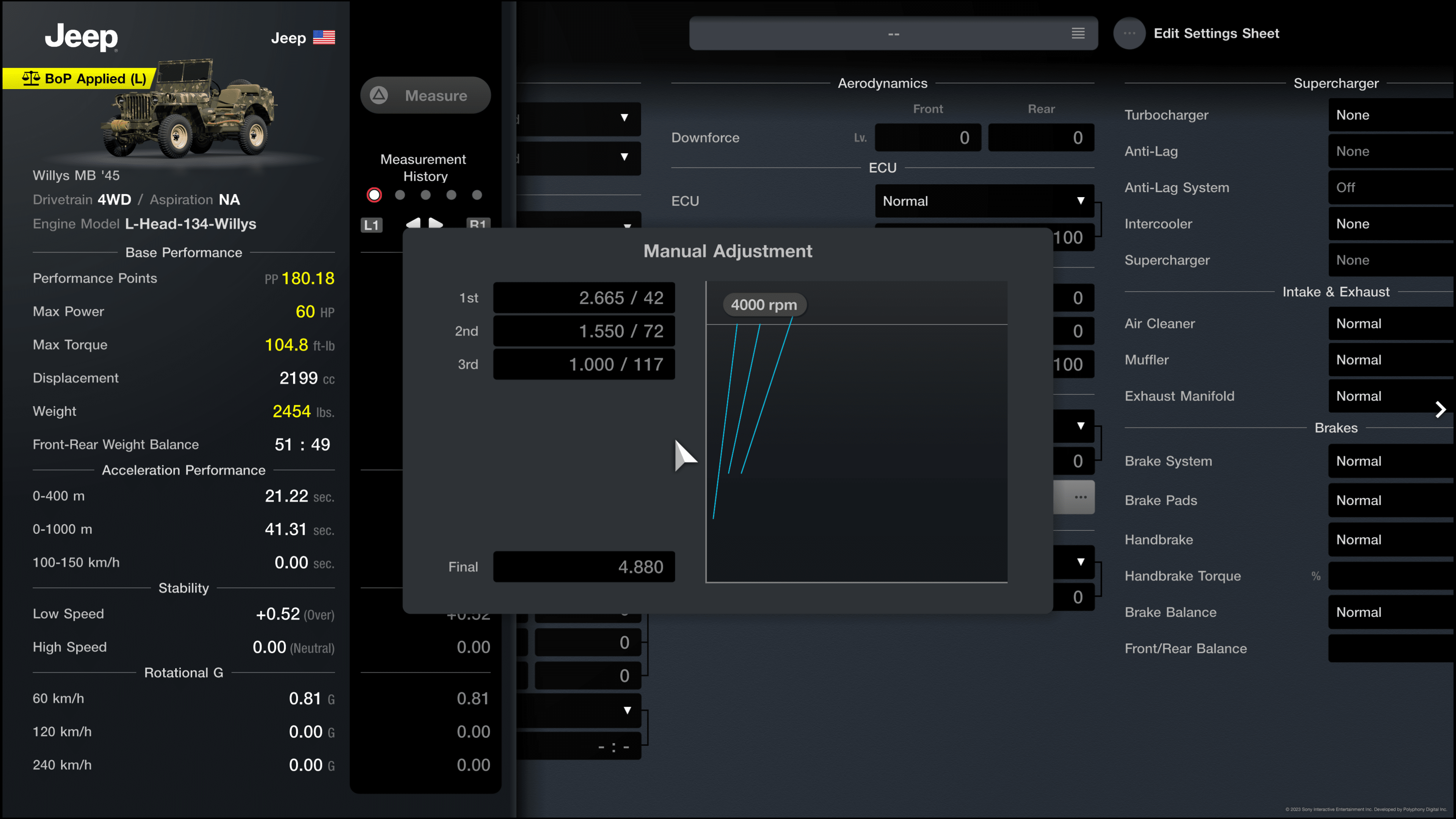Click the Jeep Willys MB thumbnail
The image size is (1456, 819).
click(189, 108)
